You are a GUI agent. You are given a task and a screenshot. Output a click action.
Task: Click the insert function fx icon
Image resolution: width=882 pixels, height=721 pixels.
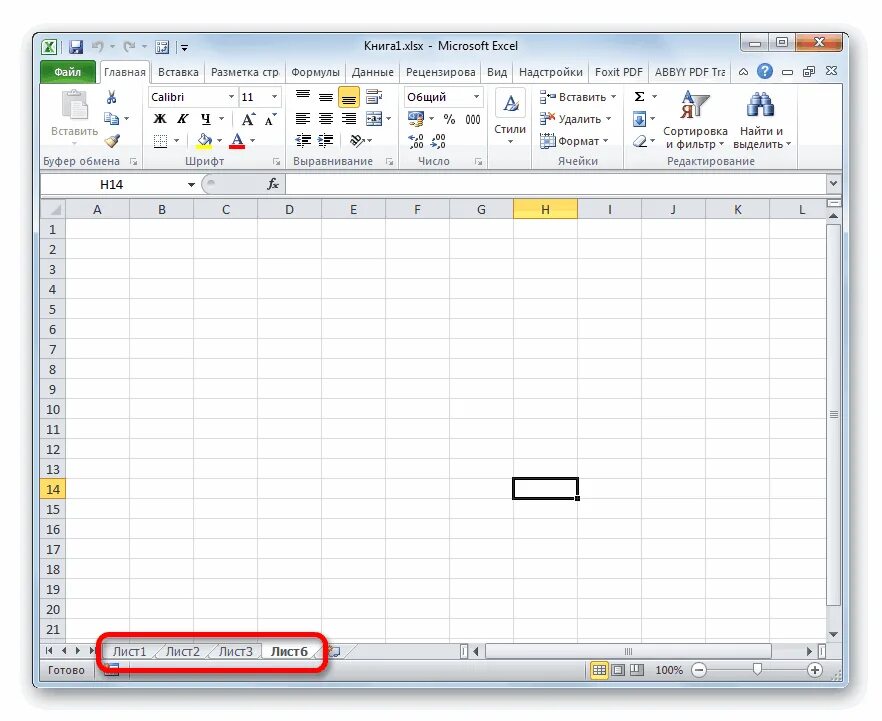click(x=273, y=184)
